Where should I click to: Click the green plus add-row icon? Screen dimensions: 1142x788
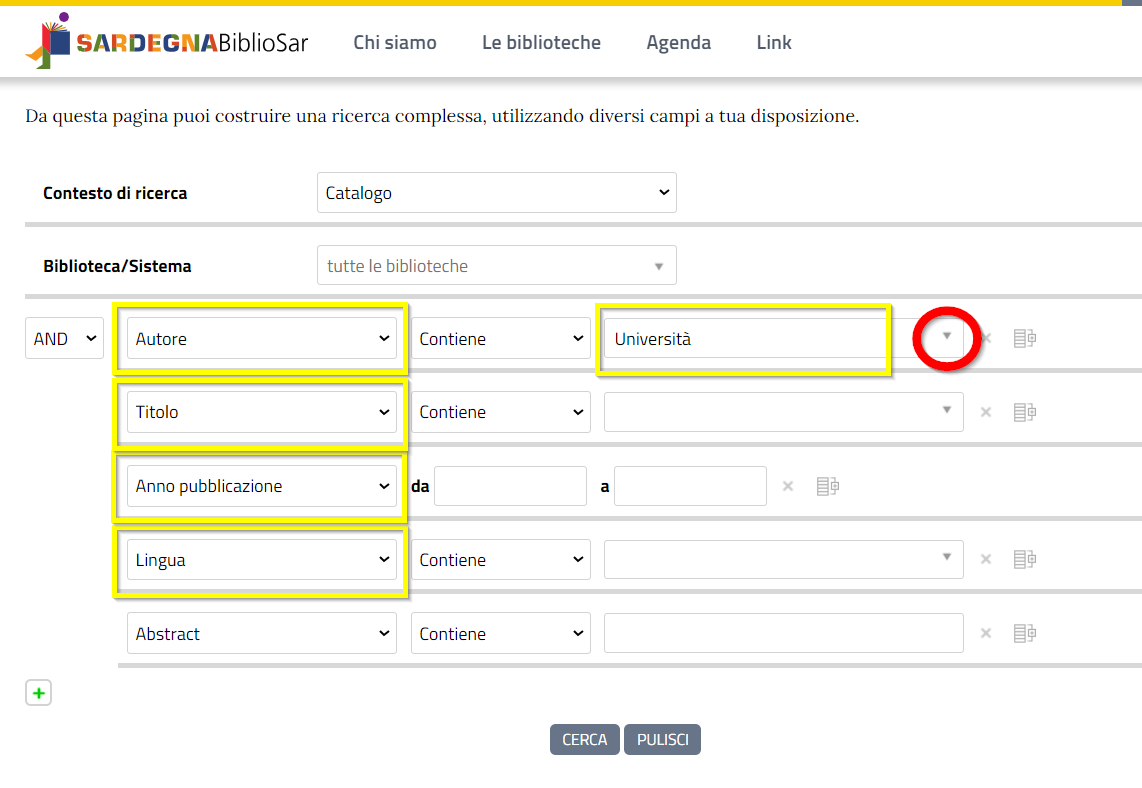38,693
